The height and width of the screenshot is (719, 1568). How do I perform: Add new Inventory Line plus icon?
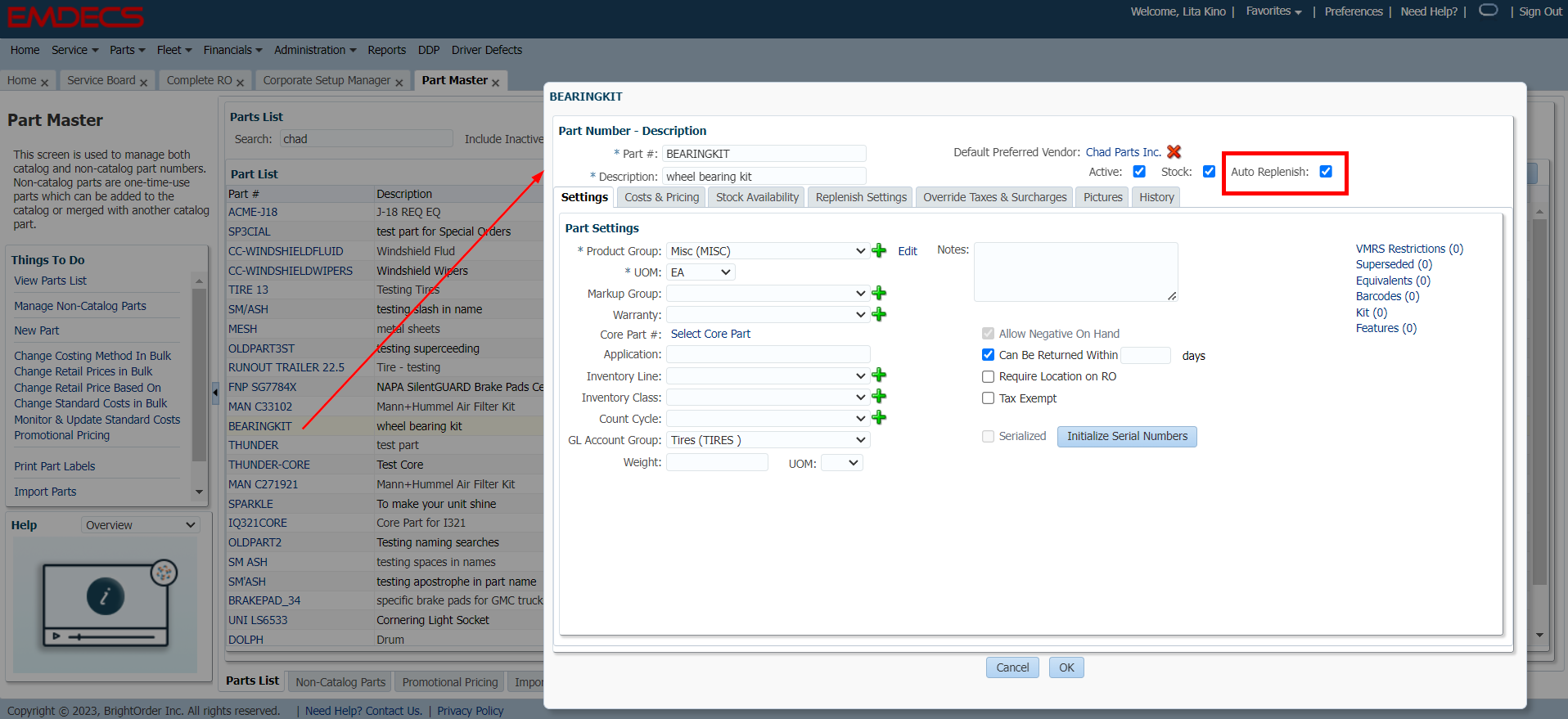pos(879,375)
